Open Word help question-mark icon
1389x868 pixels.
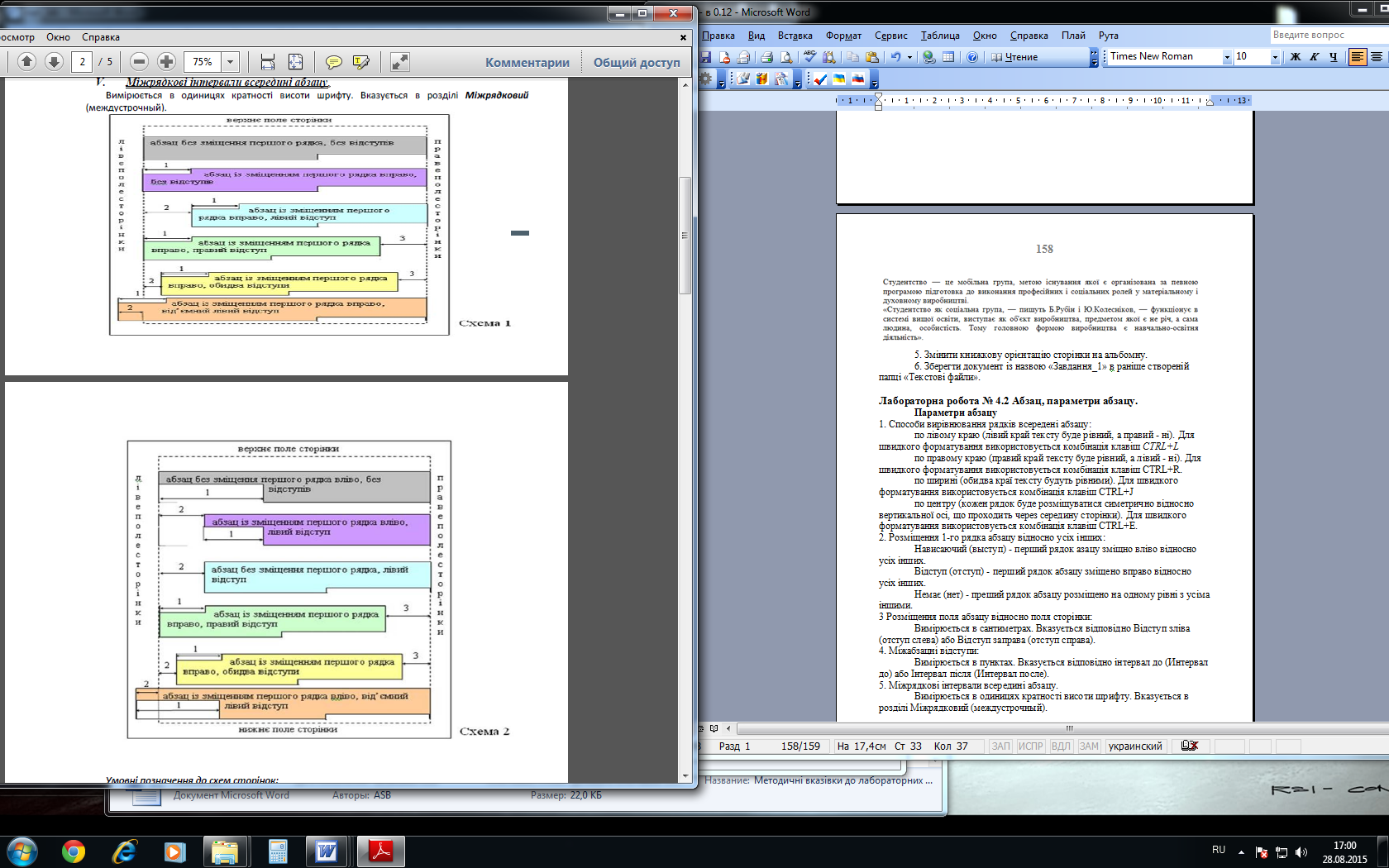point(972,57)
